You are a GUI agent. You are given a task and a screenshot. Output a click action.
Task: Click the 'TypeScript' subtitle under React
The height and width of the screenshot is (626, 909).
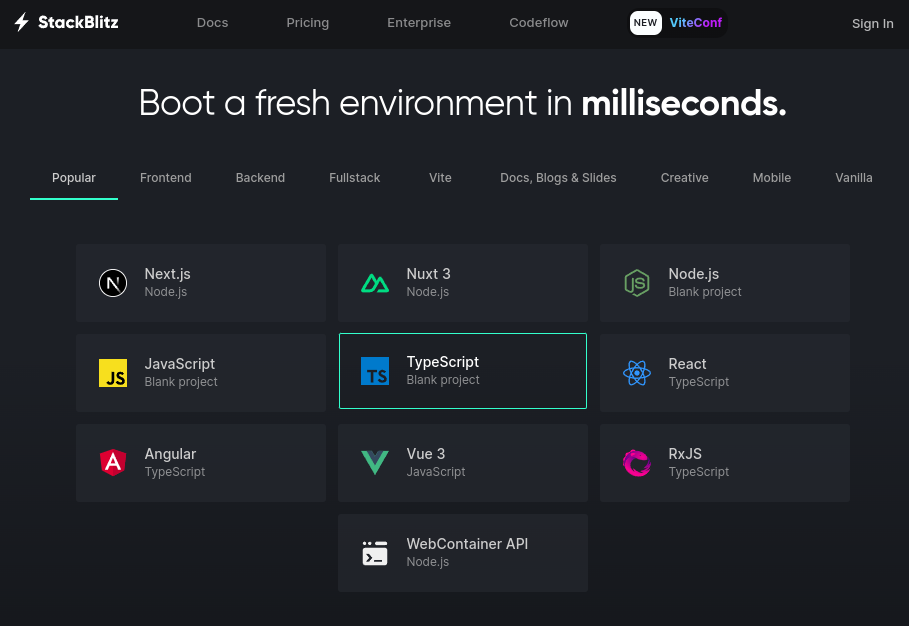coord(699,382)
